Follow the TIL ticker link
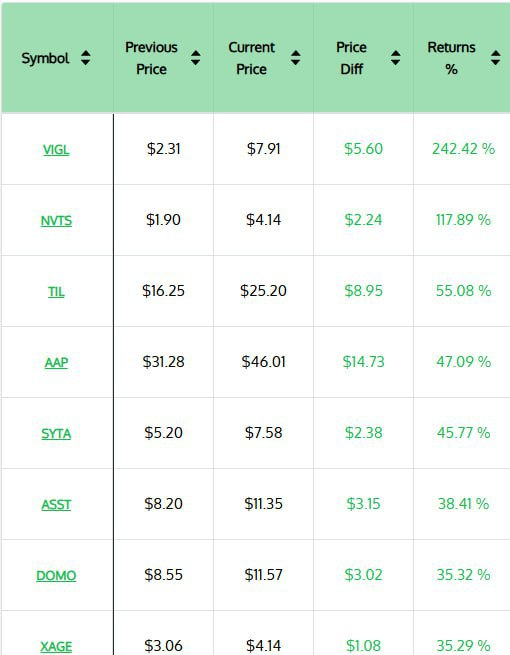This screenshot has width=510, height=655. click(56, 292)
